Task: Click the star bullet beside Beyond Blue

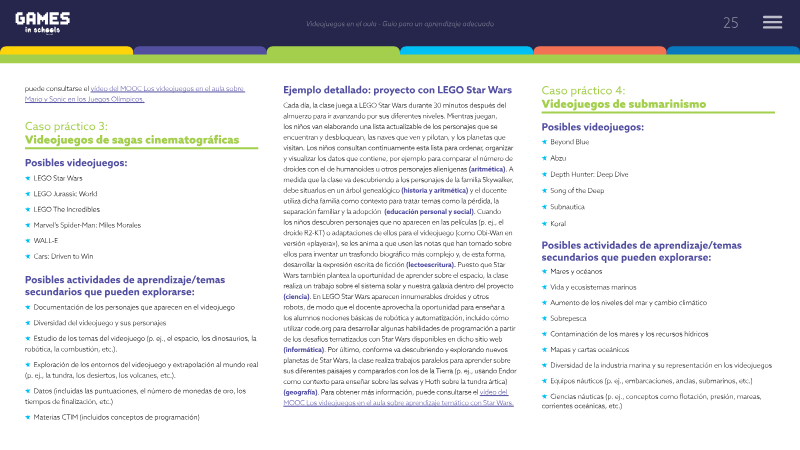Action: 544,142
